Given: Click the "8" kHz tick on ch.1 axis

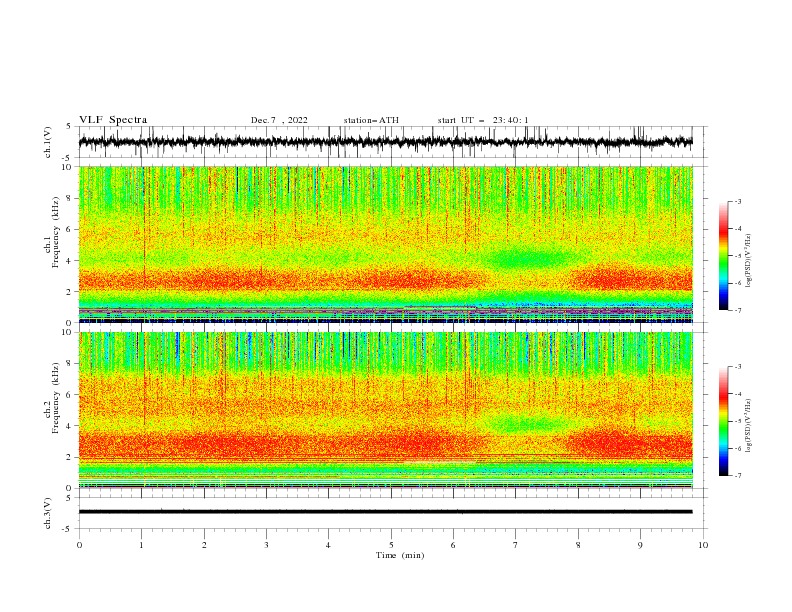Looking at the screenshot, I should tap(70, 198).
